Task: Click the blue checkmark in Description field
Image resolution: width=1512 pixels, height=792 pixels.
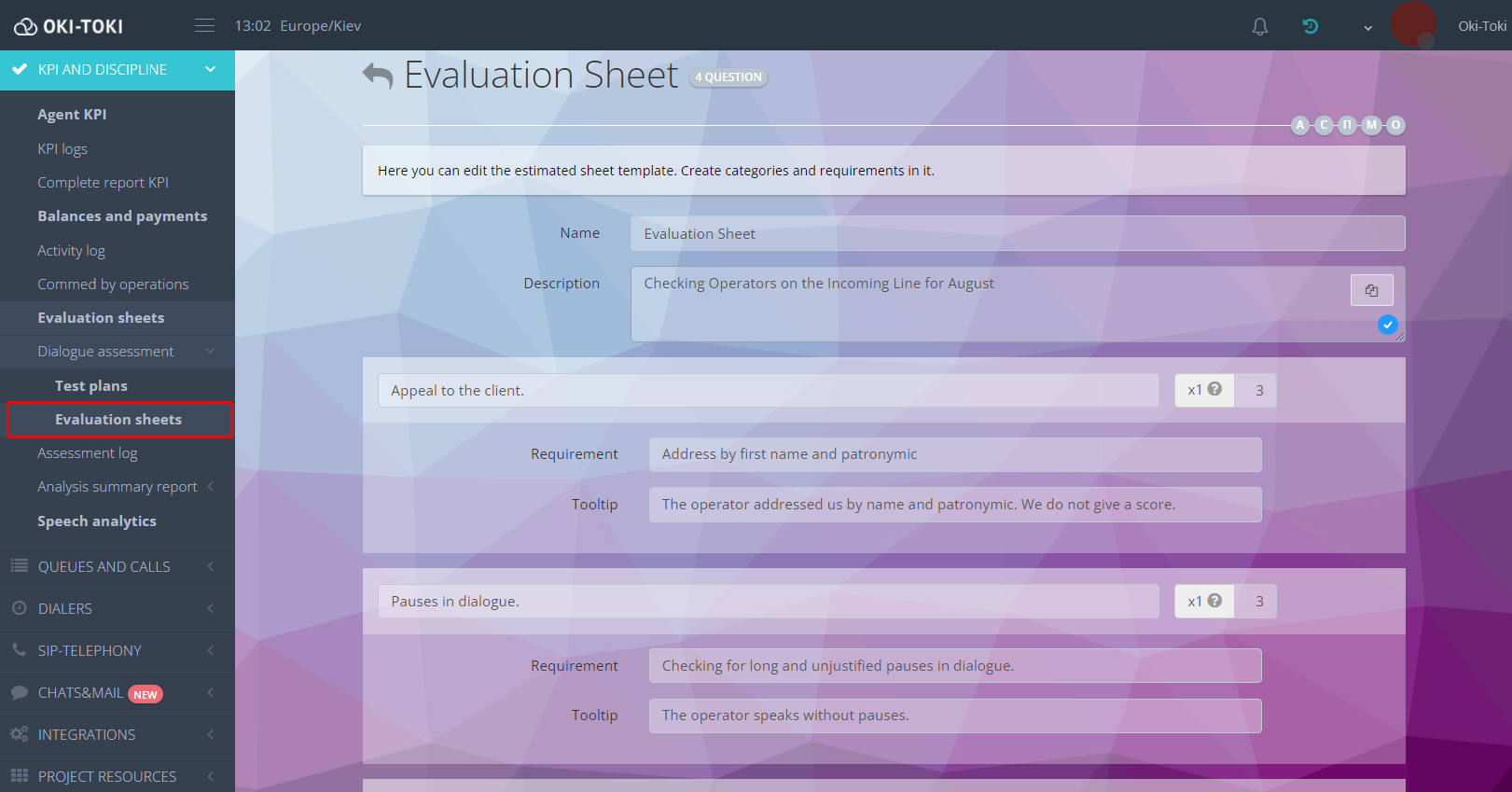Action: tap(1388, 325)
